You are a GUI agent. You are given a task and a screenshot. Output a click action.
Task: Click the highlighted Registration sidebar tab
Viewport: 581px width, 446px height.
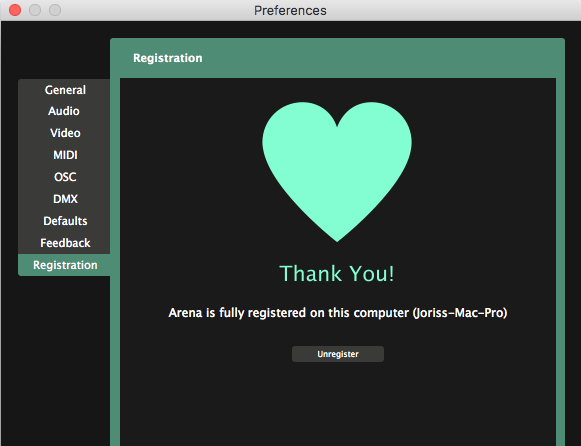(65, 265)
